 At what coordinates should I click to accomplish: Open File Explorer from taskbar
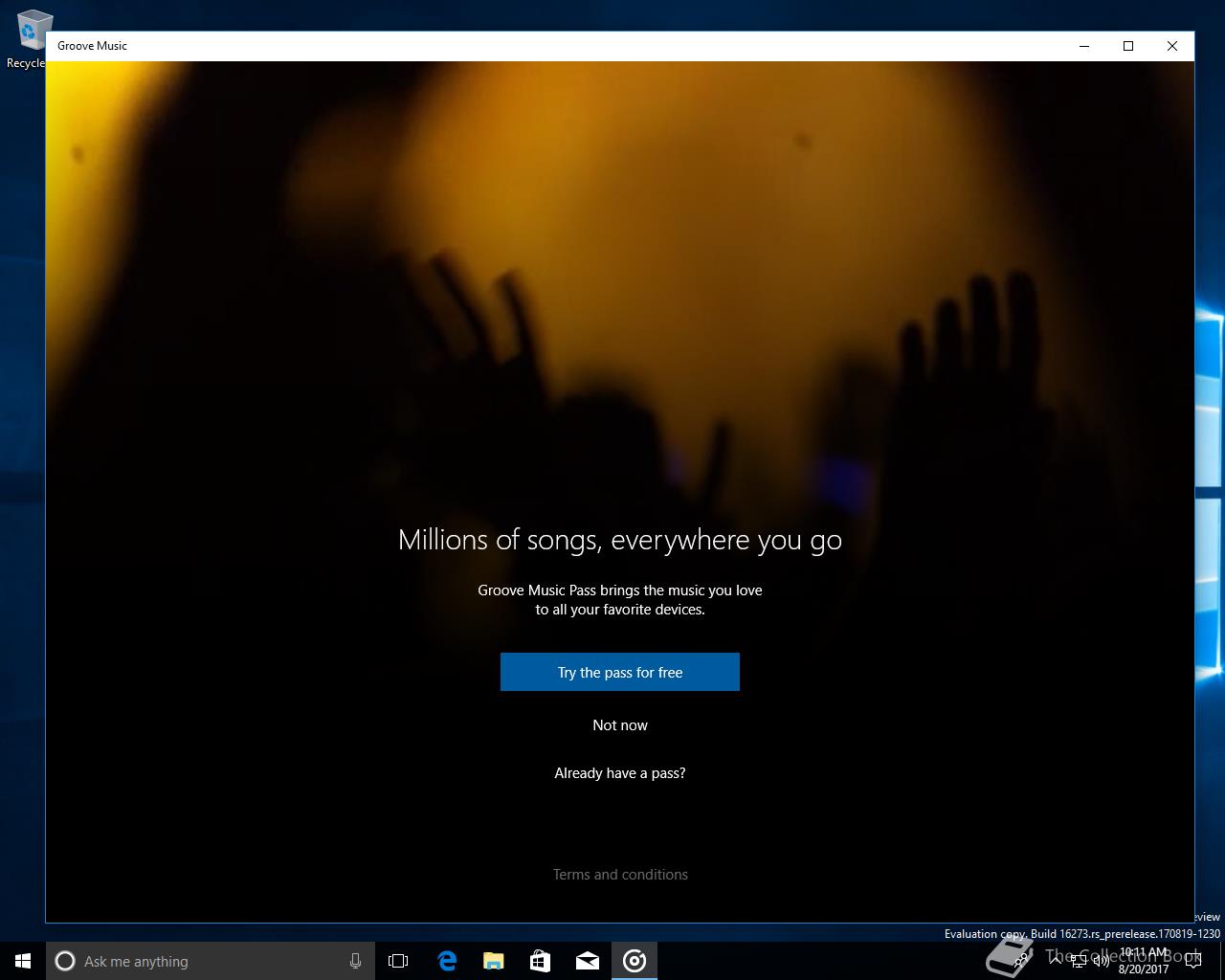tap(493, 961)
